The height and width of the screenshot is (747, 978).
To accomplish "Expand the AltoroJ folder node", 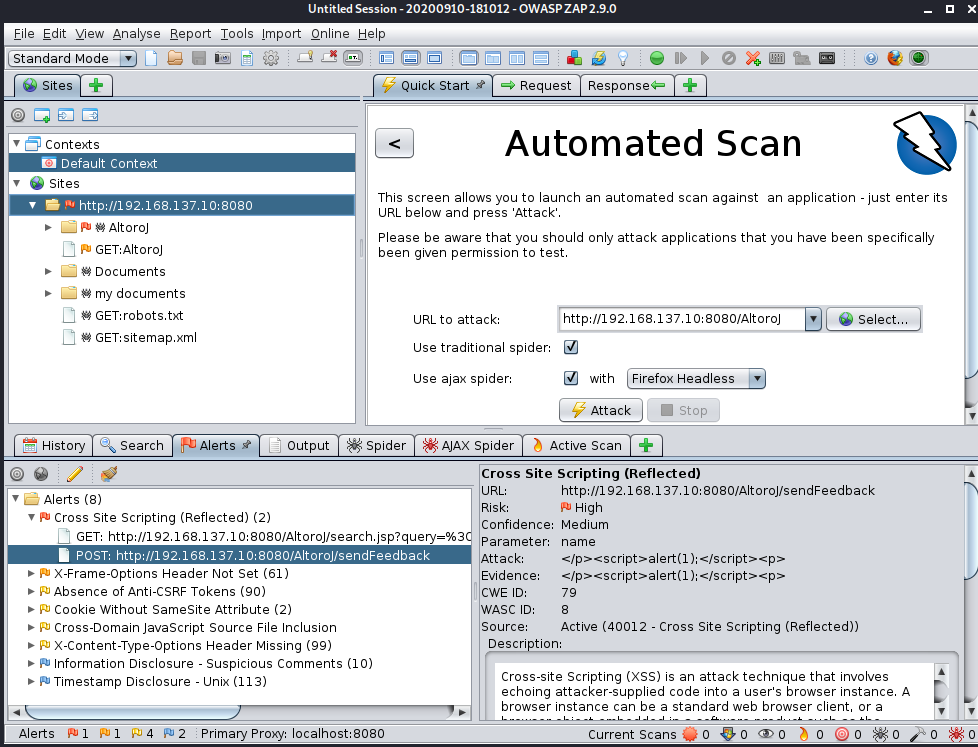I will coord(48,227).
